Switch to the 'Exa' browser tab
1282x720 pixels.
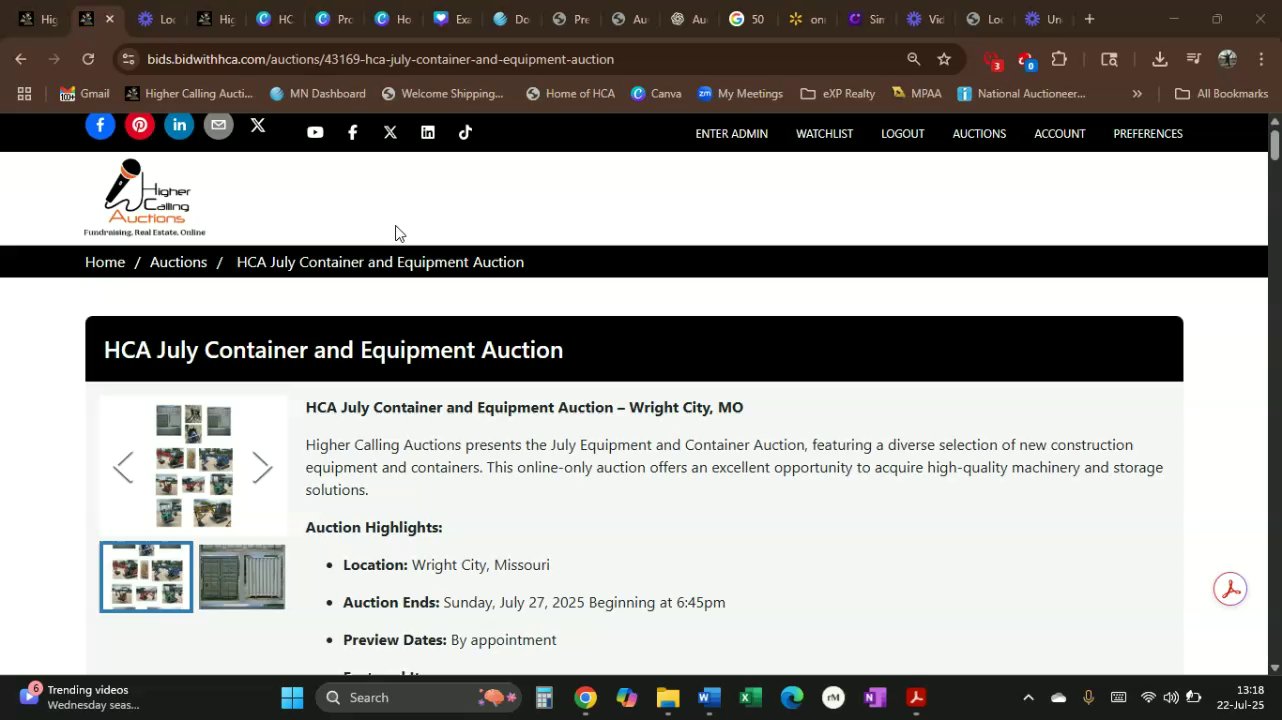[453, 19]
